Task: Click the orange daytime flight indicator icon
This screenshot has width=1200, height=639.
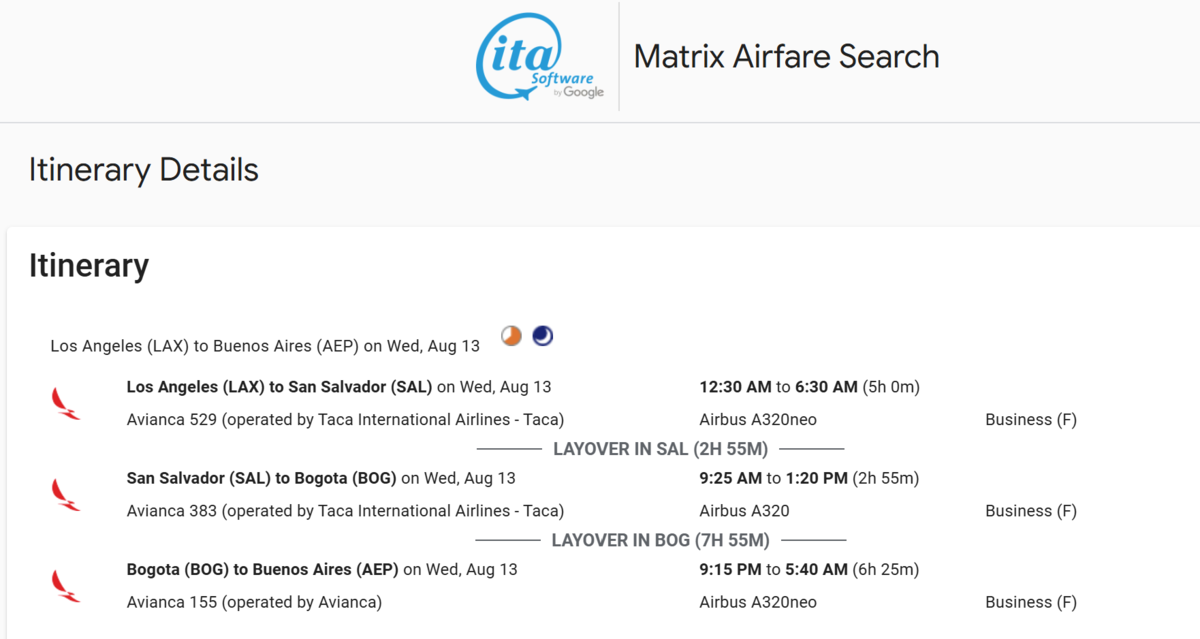Action: pos(512,337)
